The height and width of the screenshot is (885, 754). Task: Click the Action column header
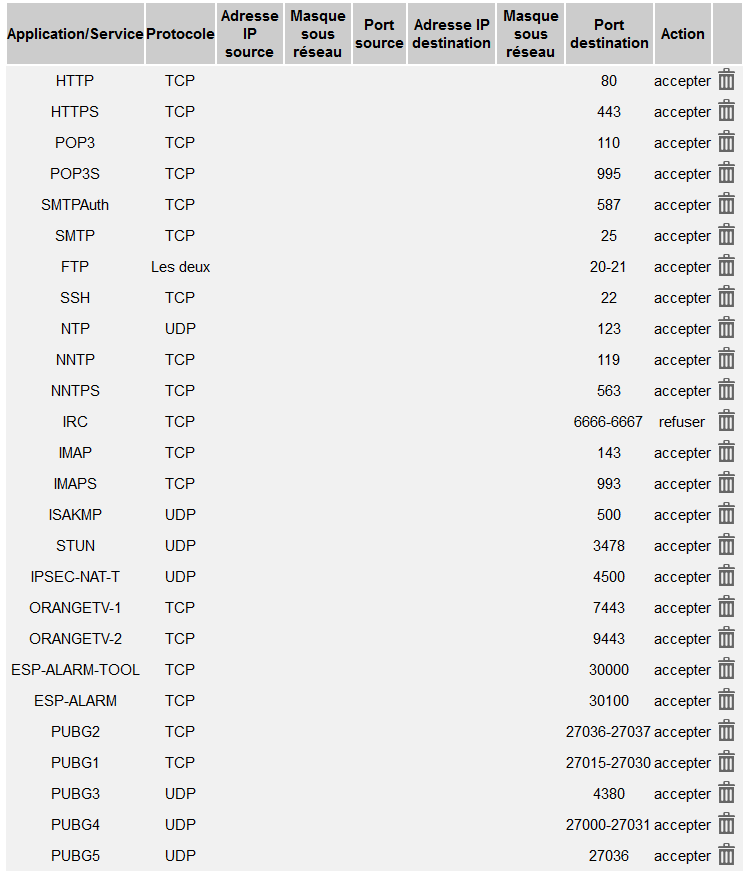683,34
